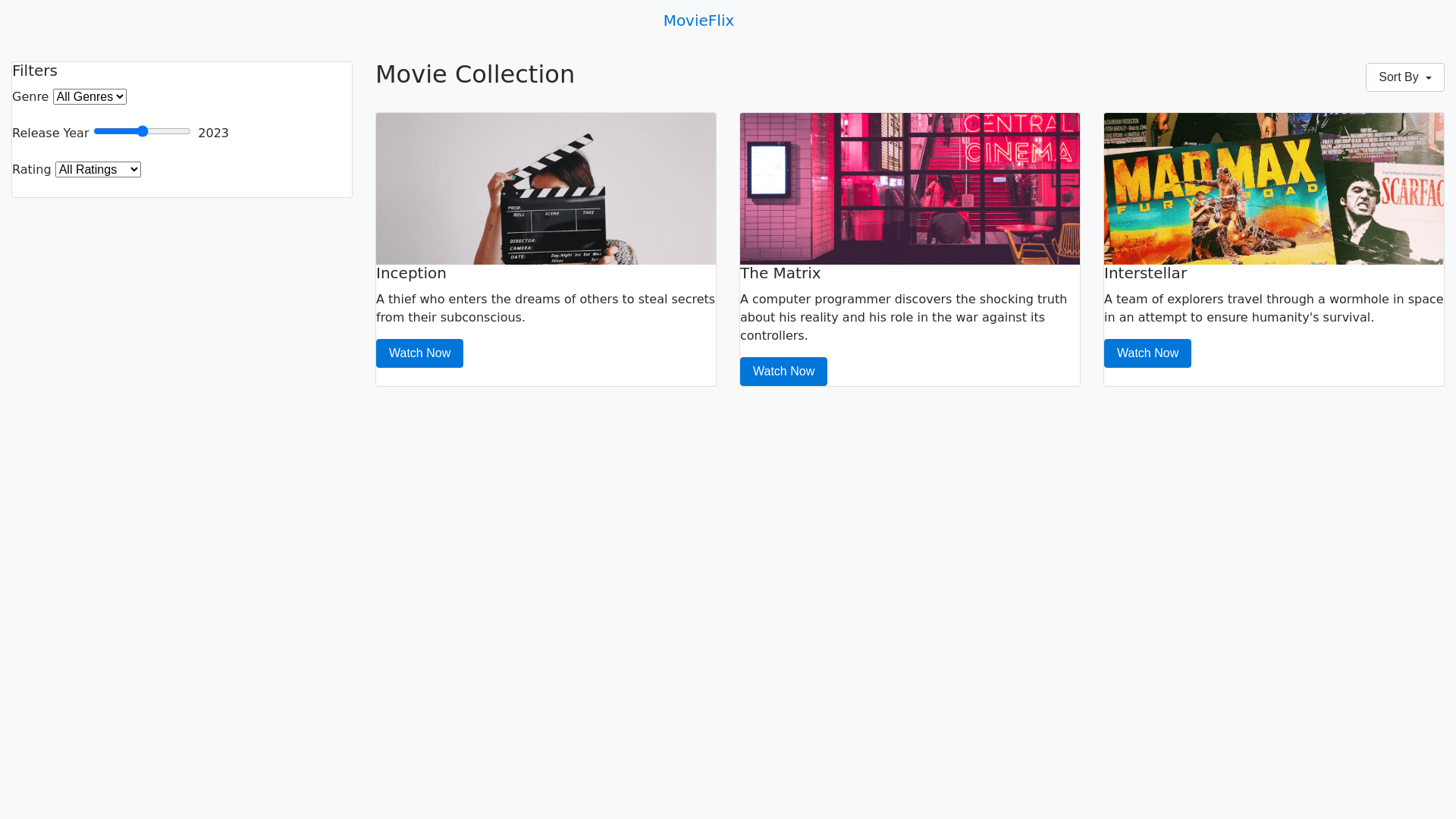
Task: Open the Interstellar movie posters image
Action: pos(1273,189)
